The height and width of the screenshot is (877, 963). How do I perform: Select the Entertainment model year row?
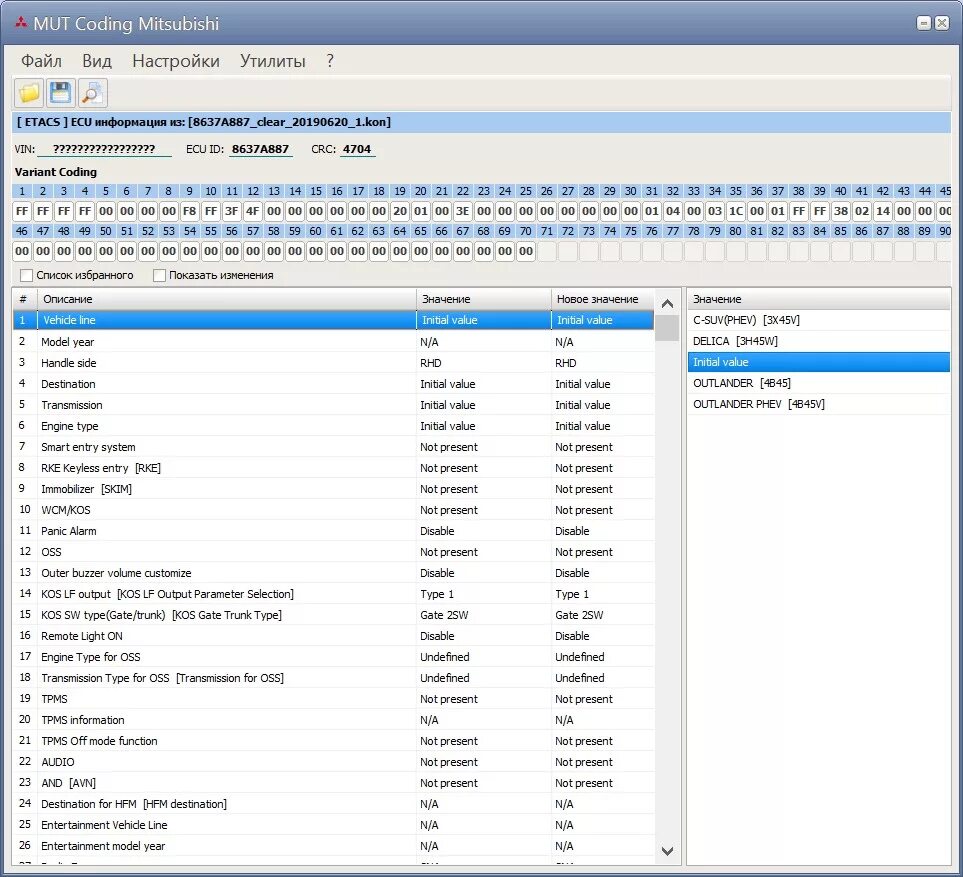coord(333,846)
